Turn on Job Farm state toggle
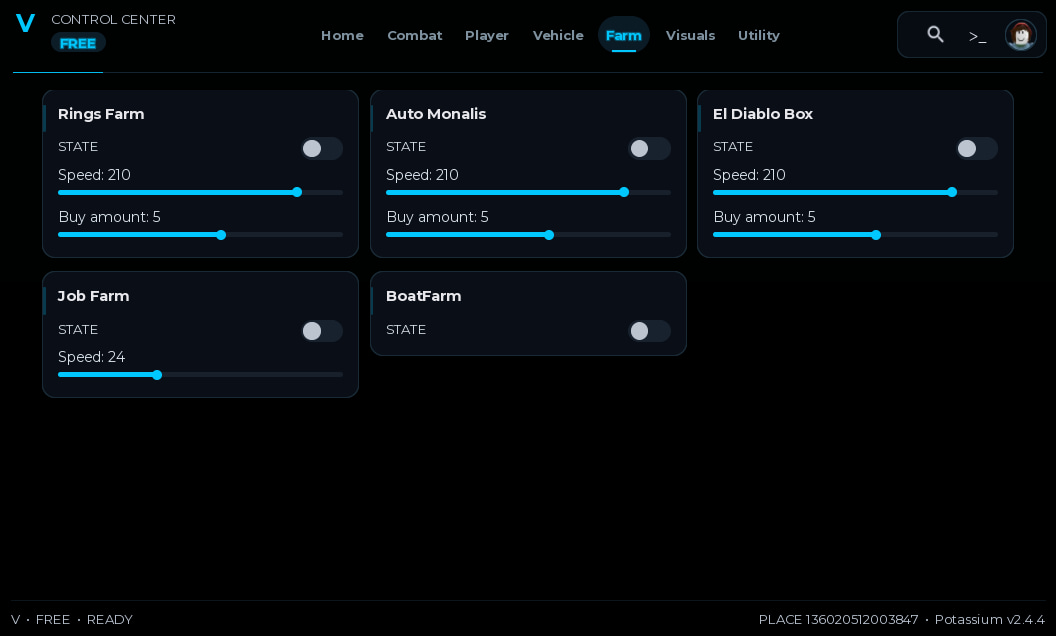 (x=322, y=331)
